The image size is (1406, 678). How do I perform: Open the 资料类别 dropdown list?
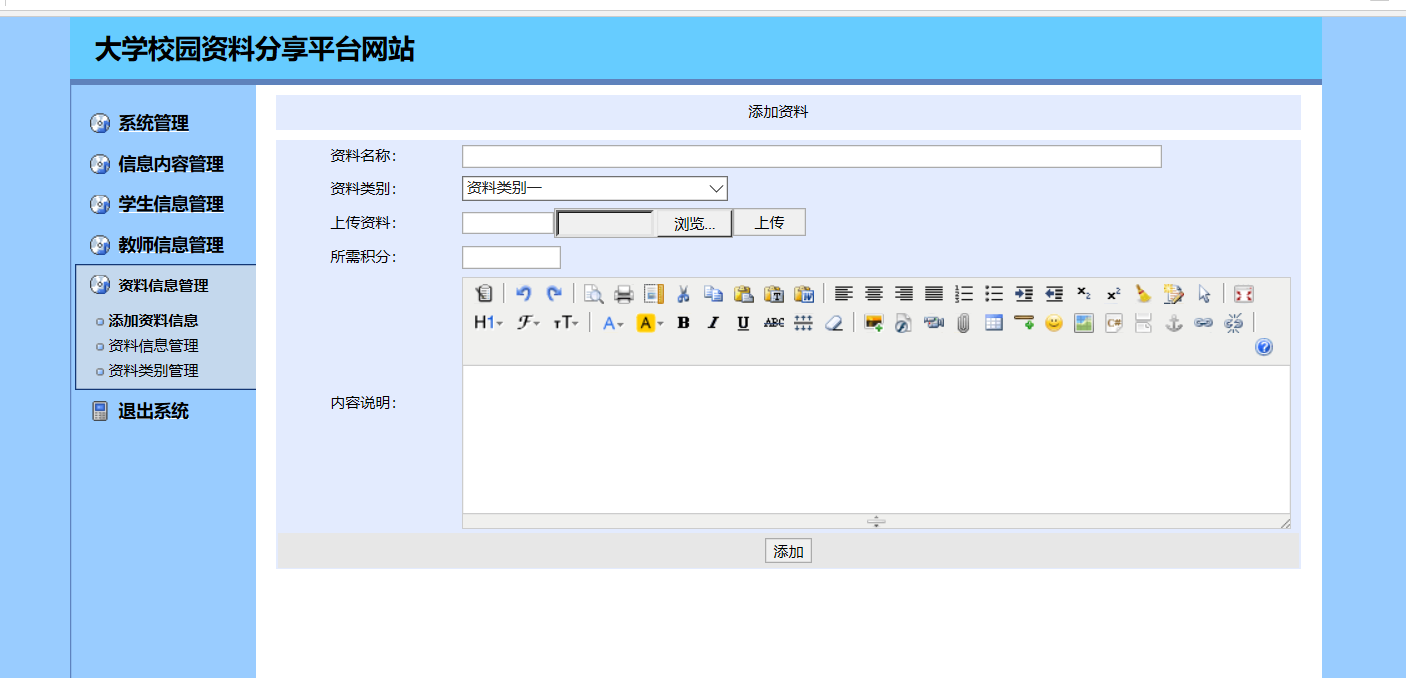[594, 188]
